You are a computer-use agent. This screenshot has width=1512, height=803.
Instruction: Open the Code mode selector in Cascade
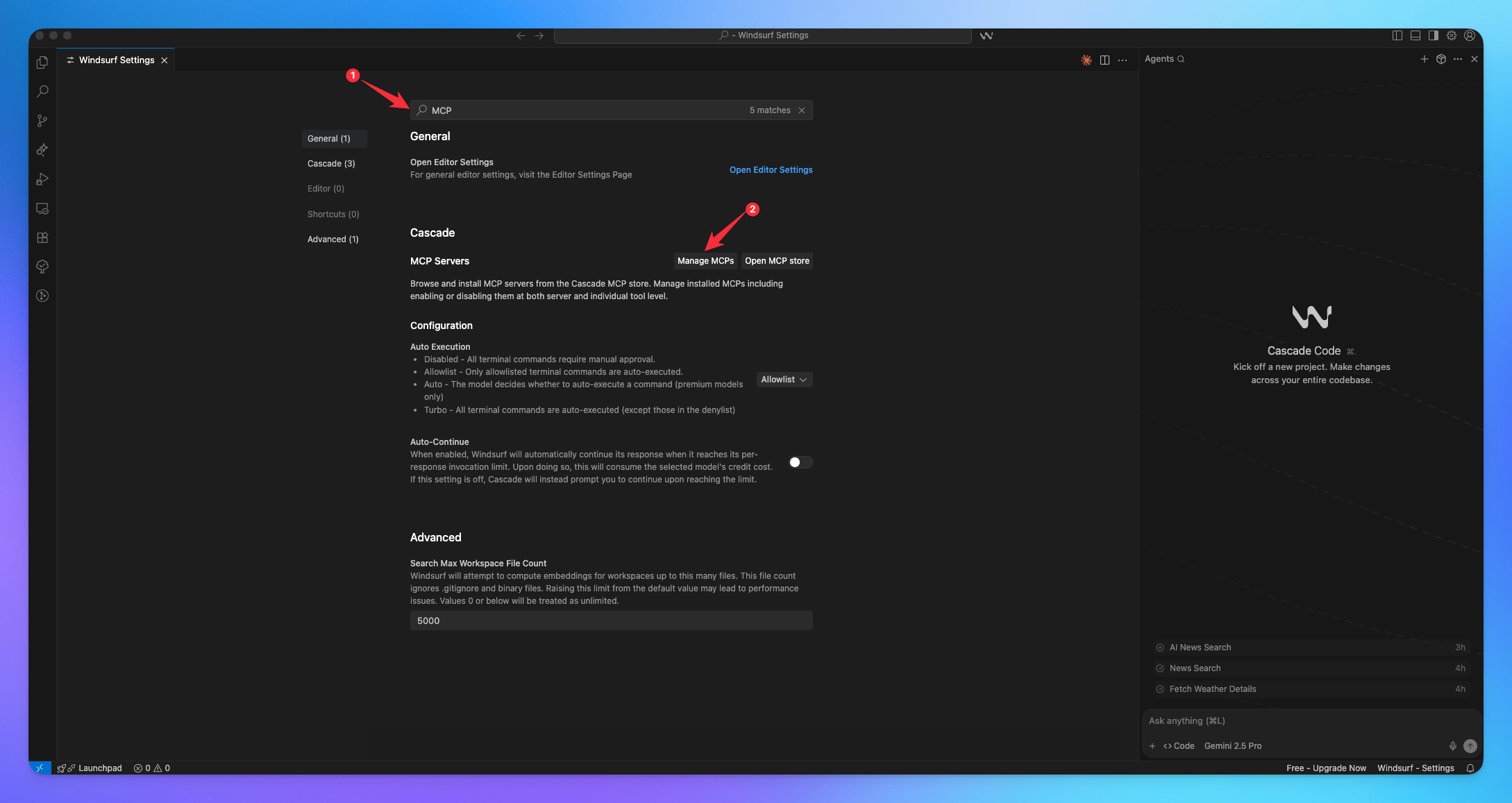tap(1180, 745)
